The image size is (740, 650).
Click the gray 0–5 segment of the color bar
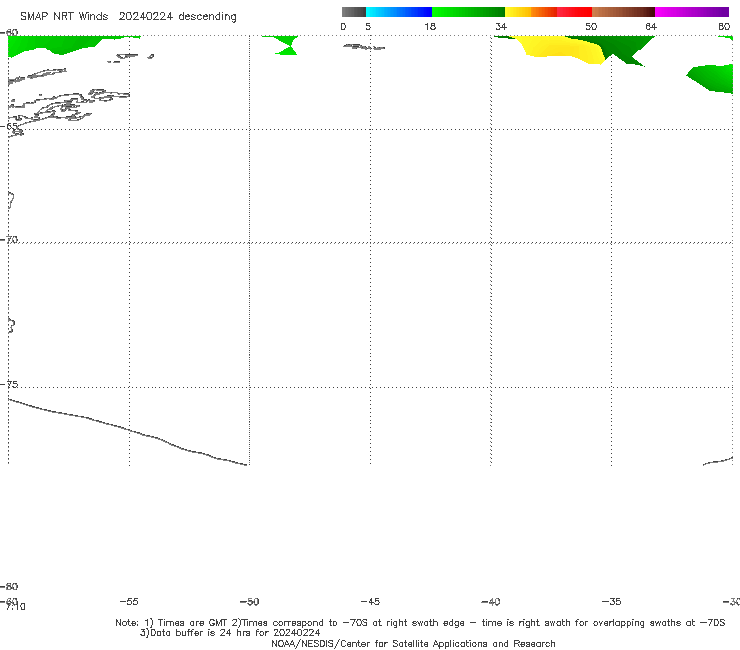[353, 12]
